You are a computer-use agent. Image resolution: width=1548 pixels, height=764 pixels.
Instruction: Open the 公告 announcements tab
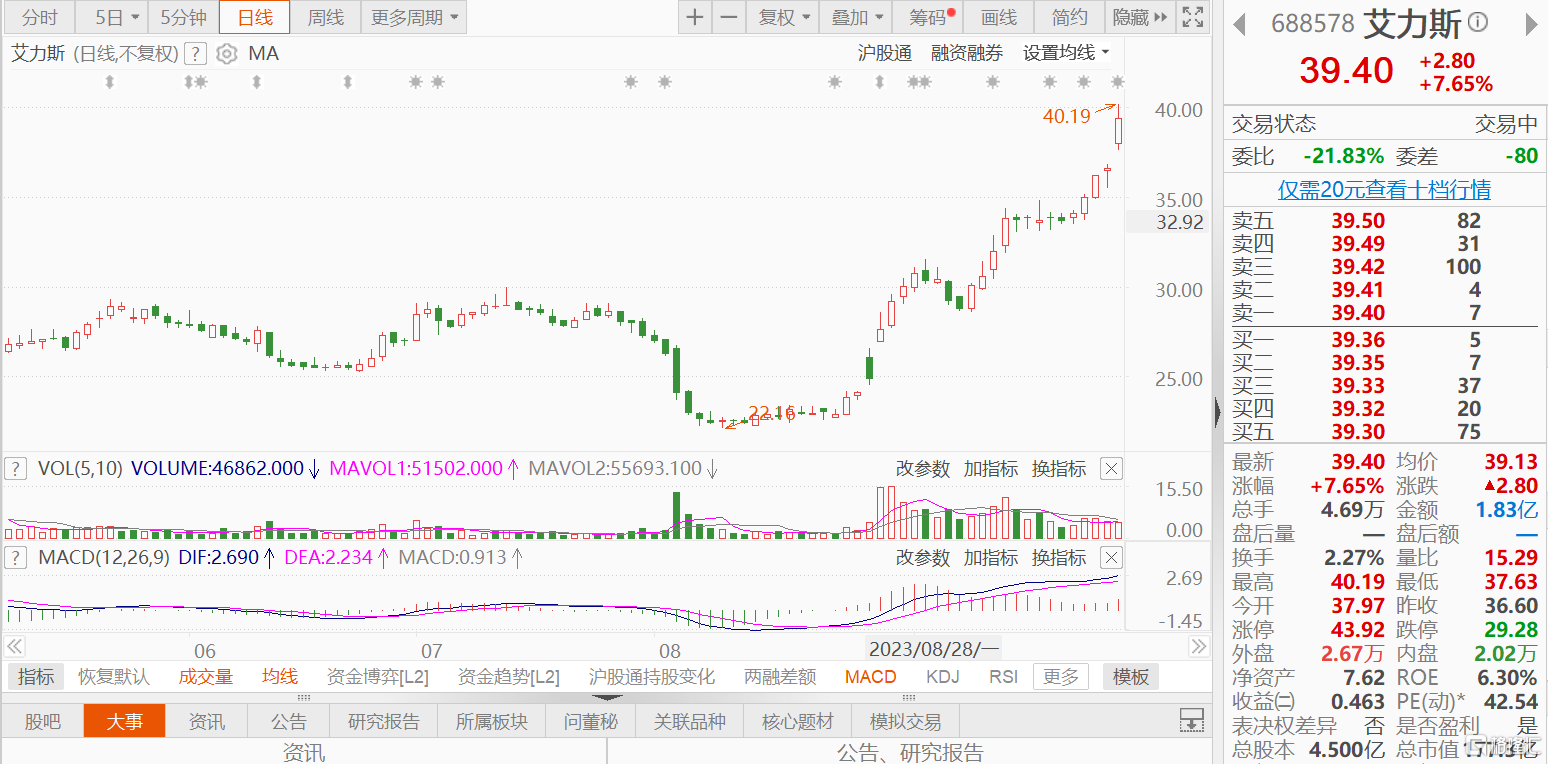[289, 721]
